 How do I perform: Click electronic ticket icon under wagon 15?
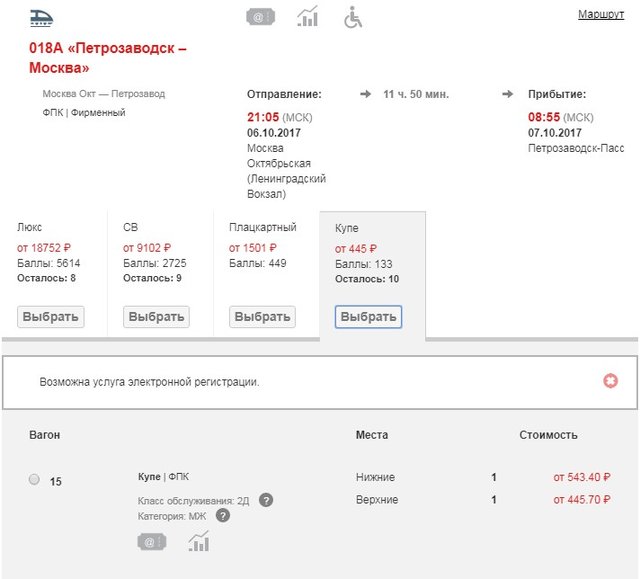pyautogui.click(x=152, y=542)
